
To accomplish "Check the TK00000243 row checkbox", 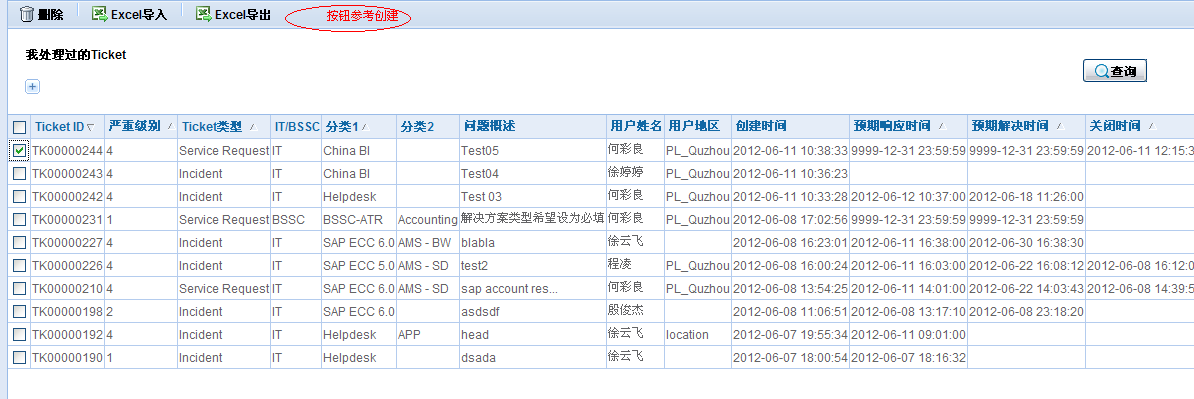I will [20, 174].
